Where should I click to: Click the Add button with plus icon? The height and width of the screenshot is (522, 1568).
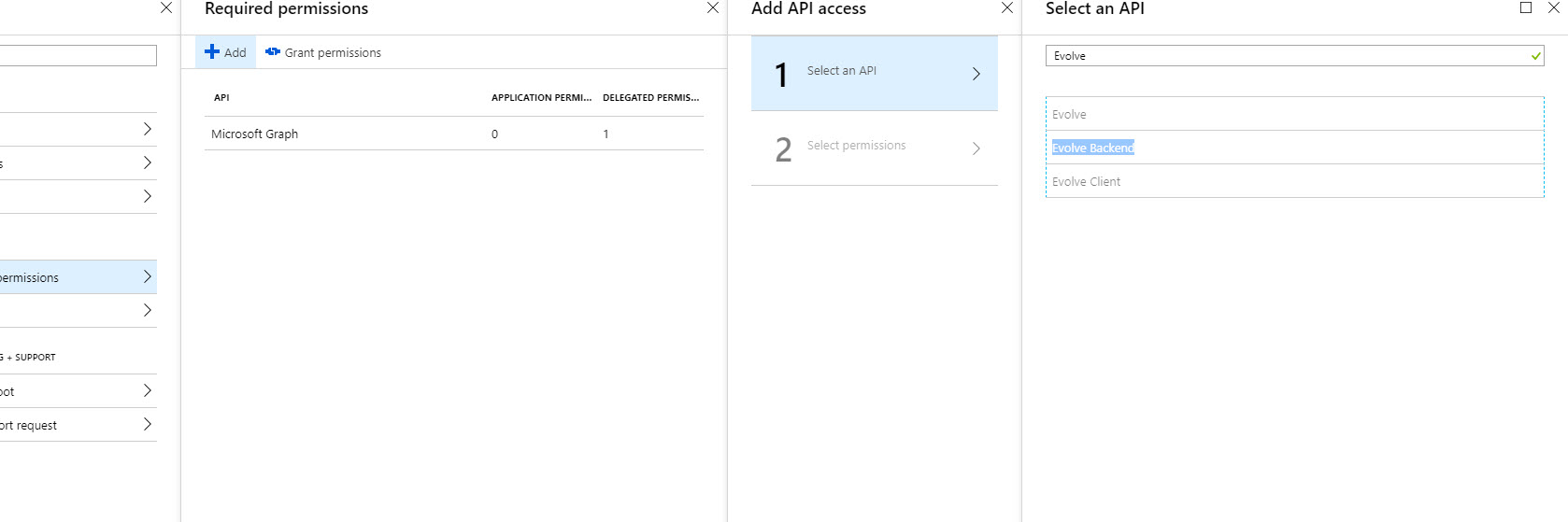[225, 52]
